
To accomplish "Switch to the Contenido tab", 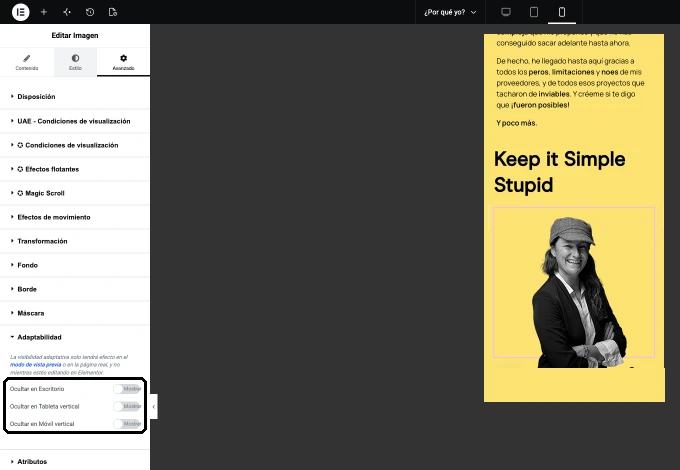I will coord(27,62).
